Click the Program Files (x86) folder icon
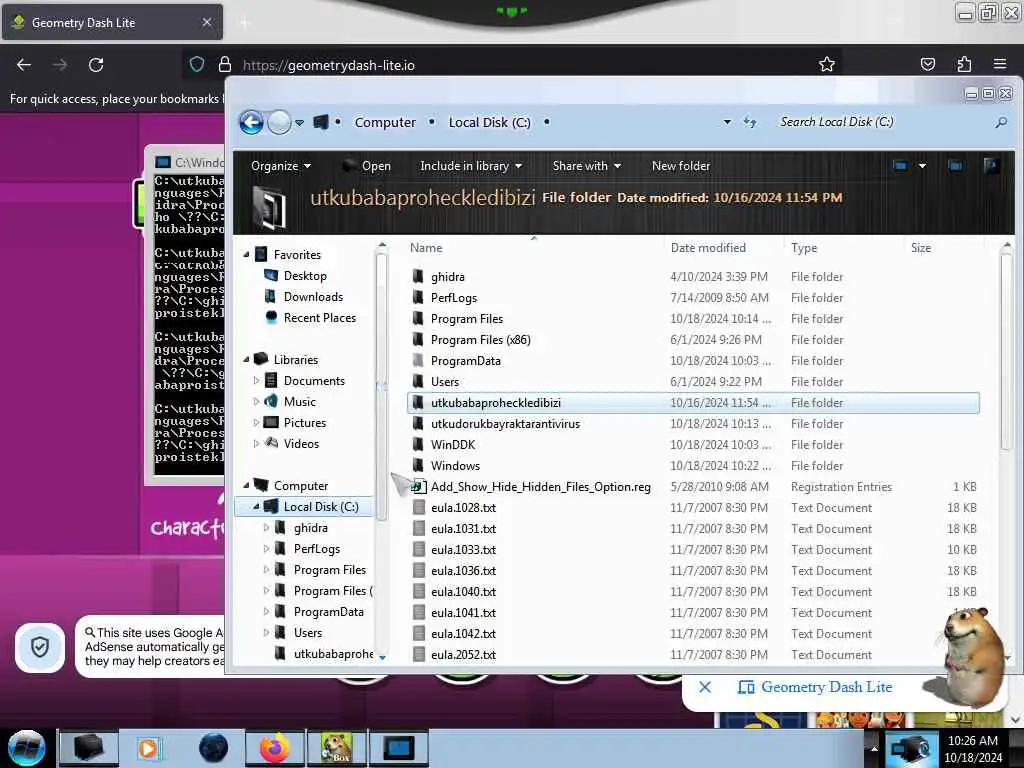This screenshot has height=768, width=1024. [418, 340]
